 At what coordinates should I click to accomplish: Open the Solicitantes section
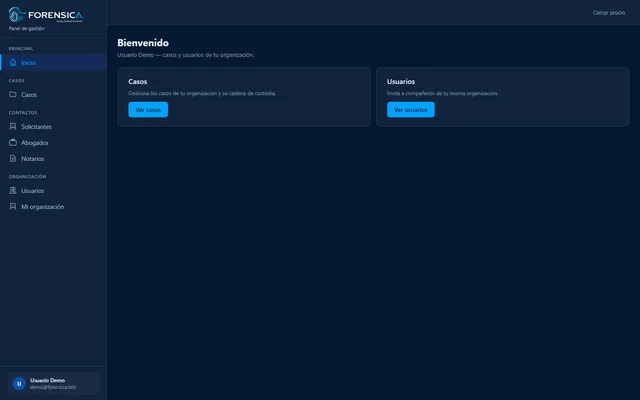pyautogui.click(x=53, y=127)
